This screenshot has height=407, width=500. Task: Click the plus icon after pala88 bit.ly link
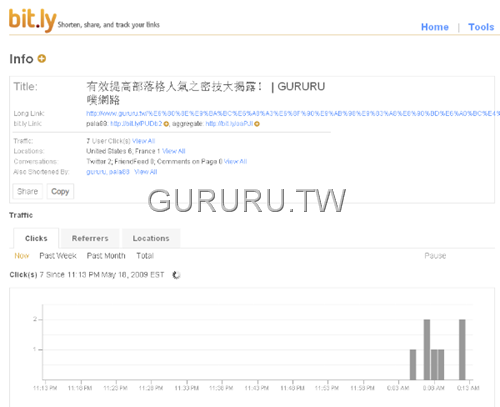(x=166, y=124)
